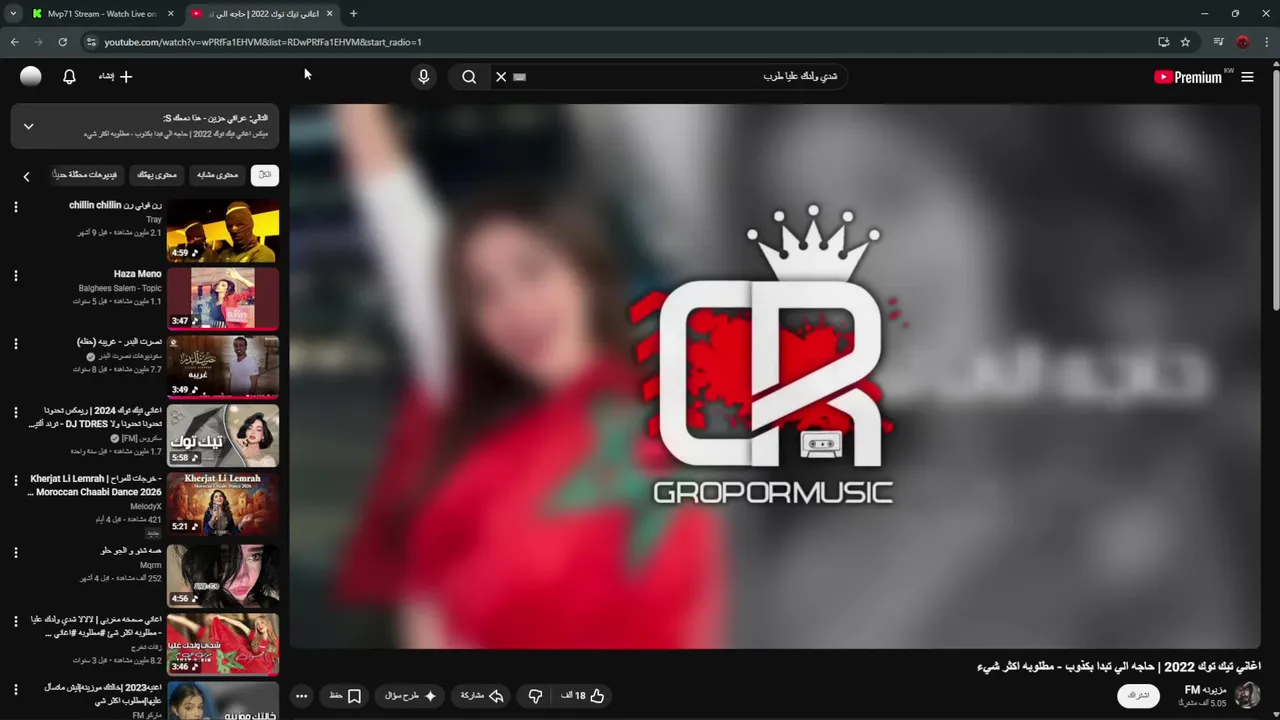Open options for Kherjat Li Lemrah video
1280x720 pixels.
tap(15, 482)
